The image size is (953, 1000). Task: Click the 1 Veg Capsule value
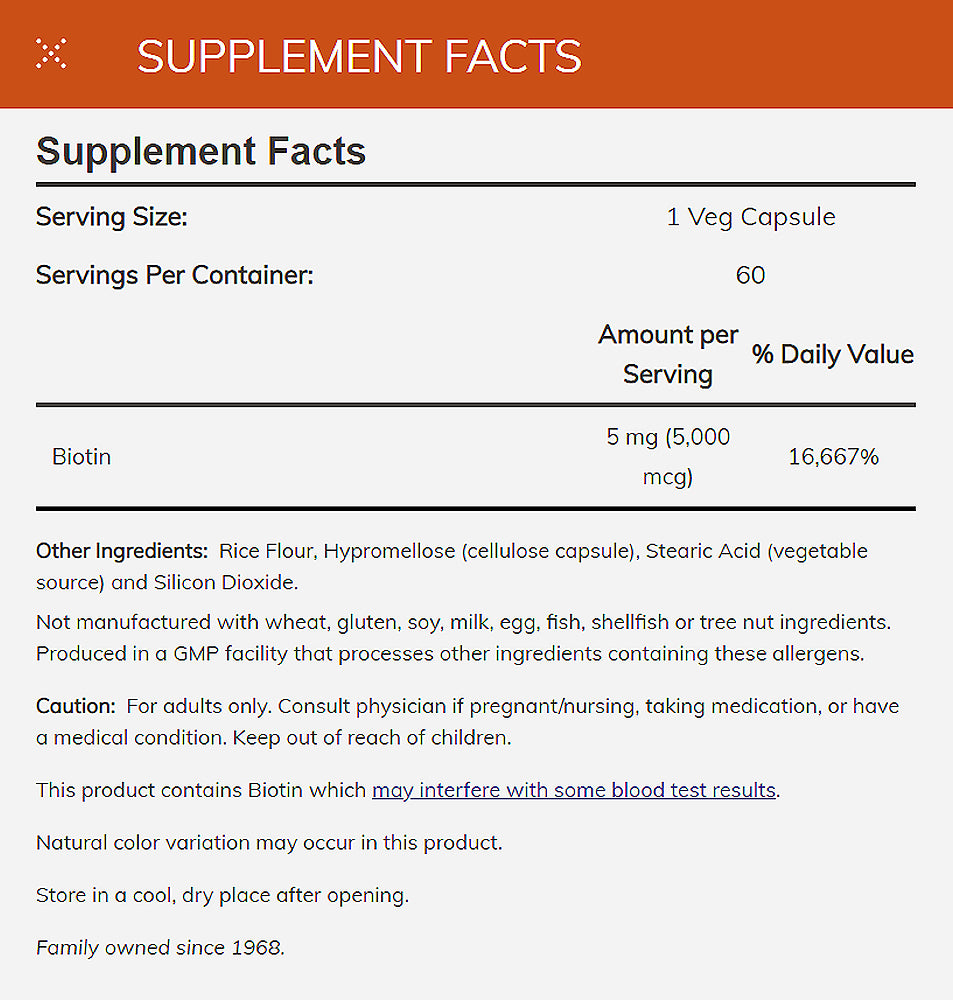pyautogui.click(x=750, y=217)
